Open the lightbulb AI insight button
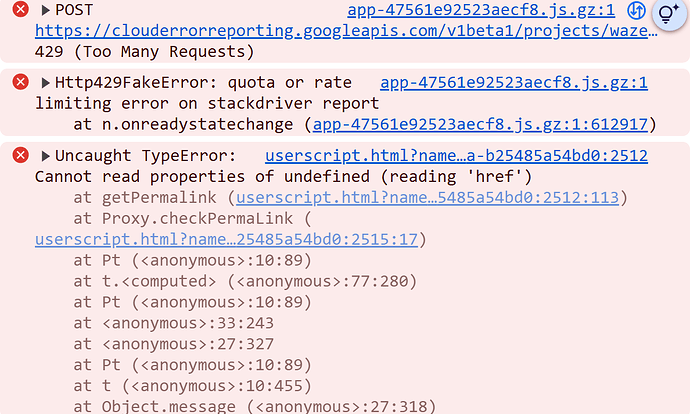This screenshot has width=690, height=414. coord(667,13)
